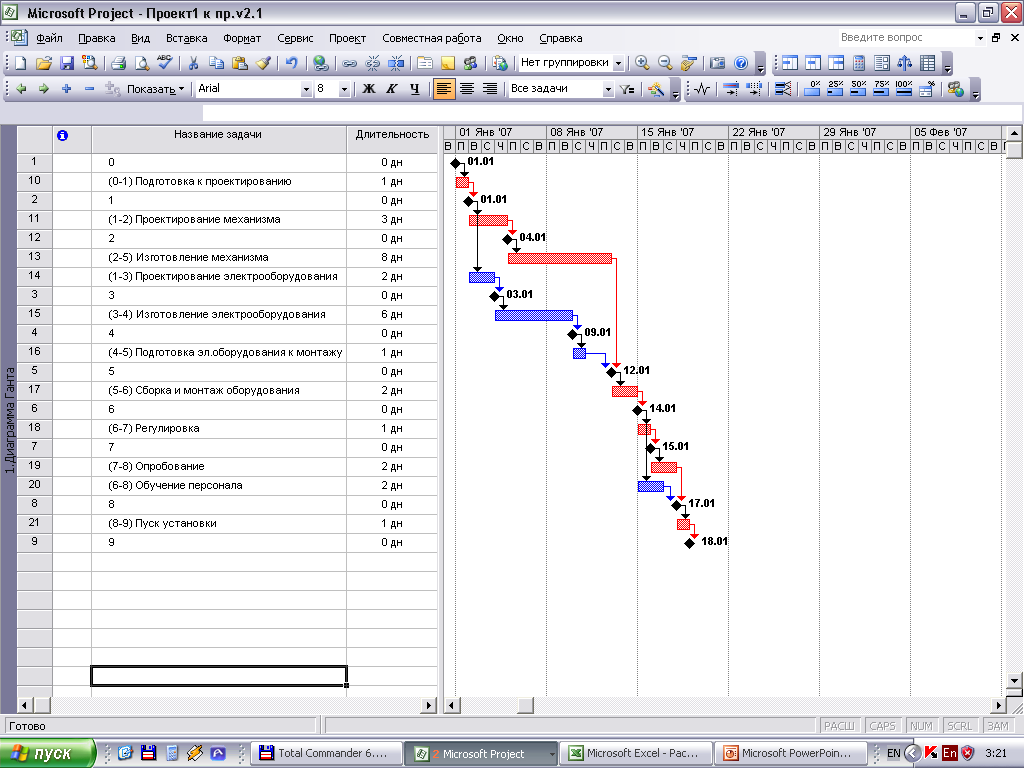This screenshot has height=768, width=1024.
Task: Click AutoFilter funnel icon
Action: tap(628, 89)
